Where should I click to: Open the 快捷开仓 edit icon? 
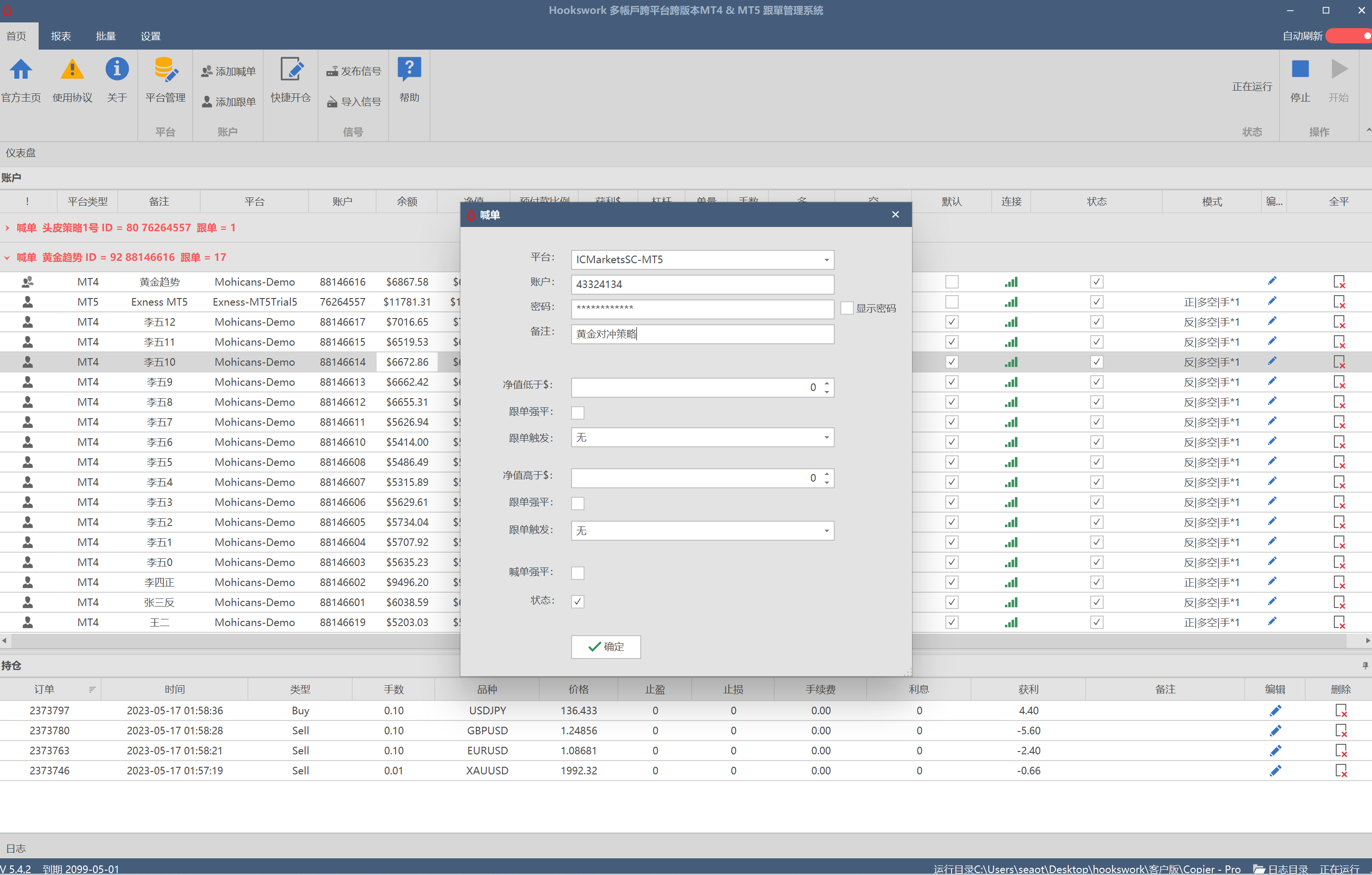tap(291, 70)
